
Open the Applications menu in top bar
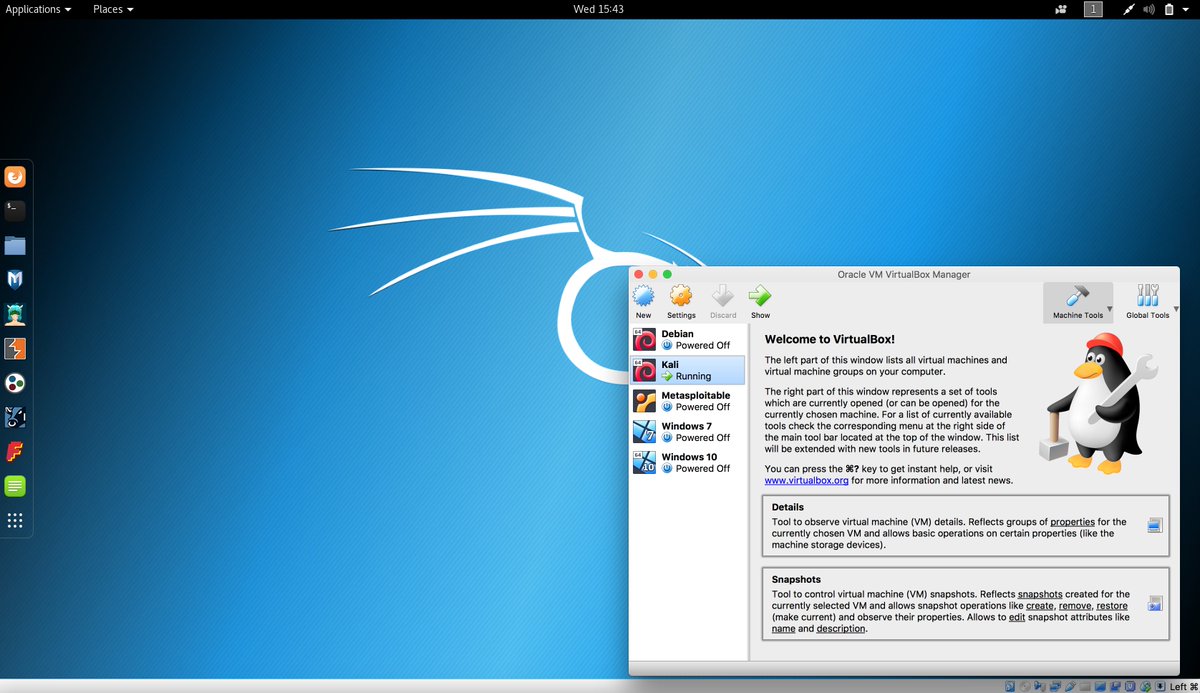[39, 9]
